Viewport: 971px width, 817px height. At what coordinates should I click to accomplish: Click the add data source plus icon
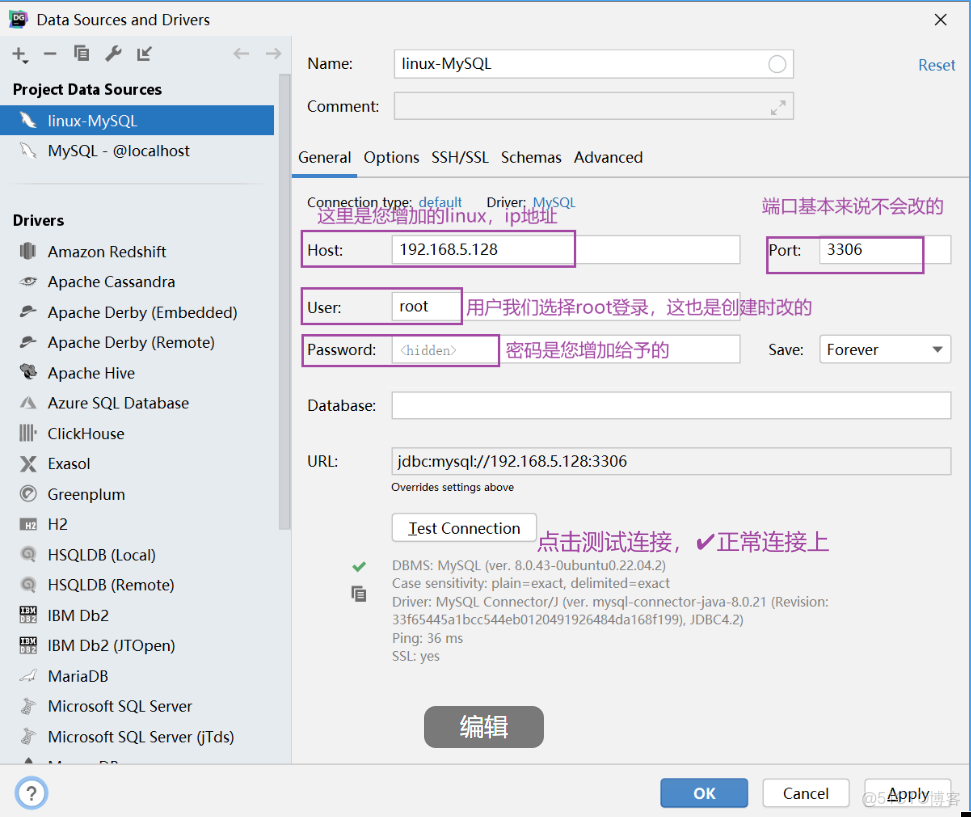click(x=20, y=55)
